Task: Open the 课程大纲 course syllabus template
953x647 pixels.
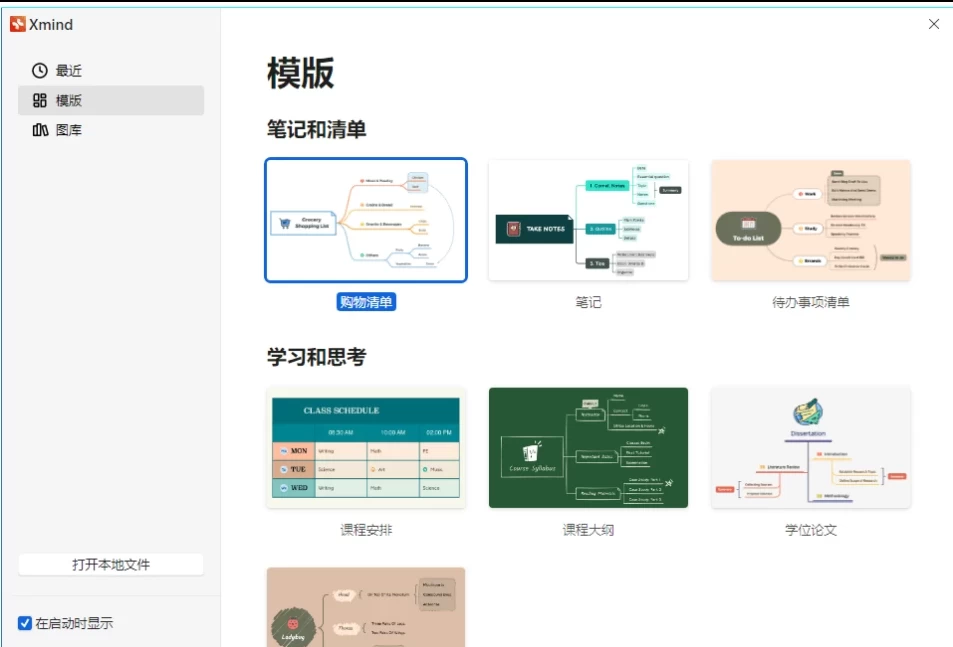Action: (x=588, y=447)
